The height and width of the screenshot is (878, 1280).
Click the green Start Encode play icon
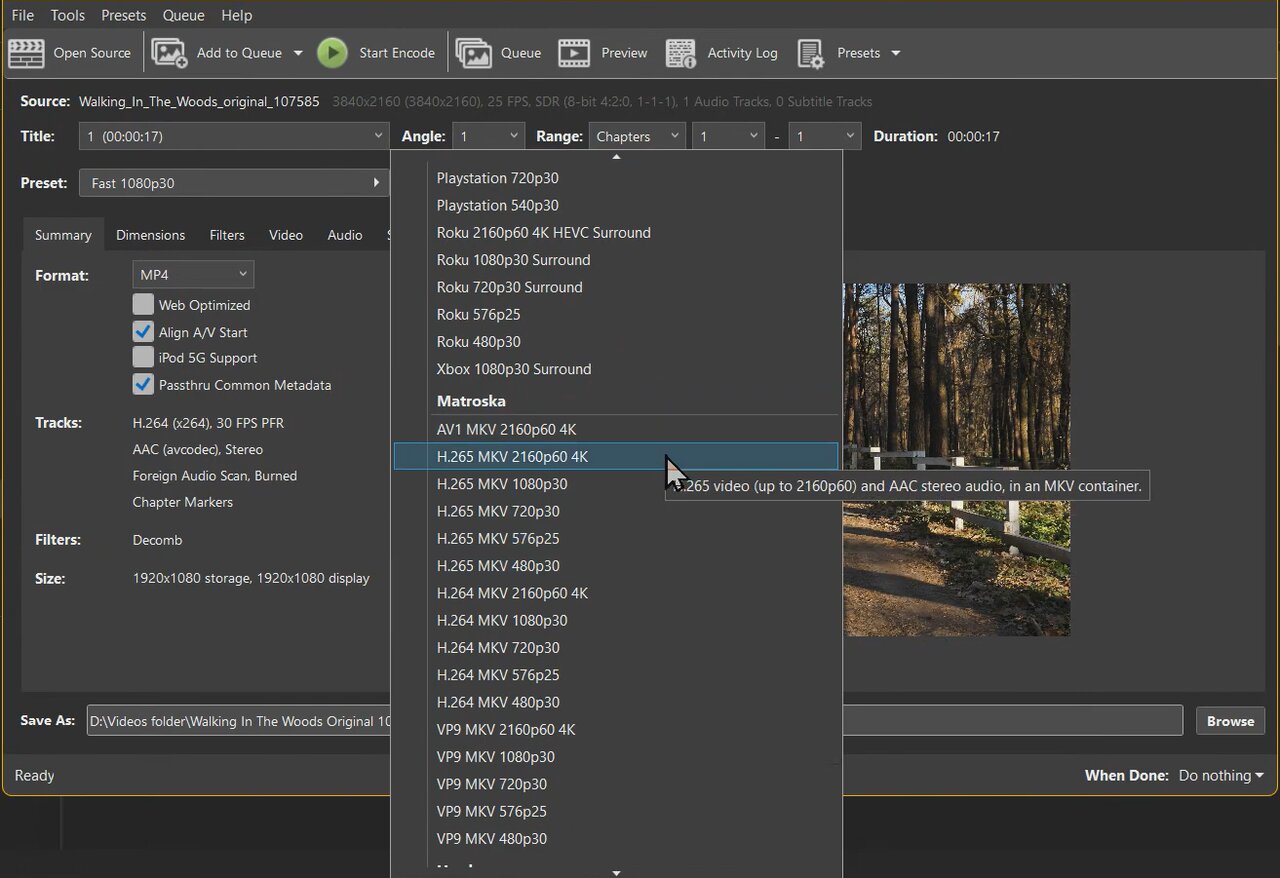(x=333, y=53)
